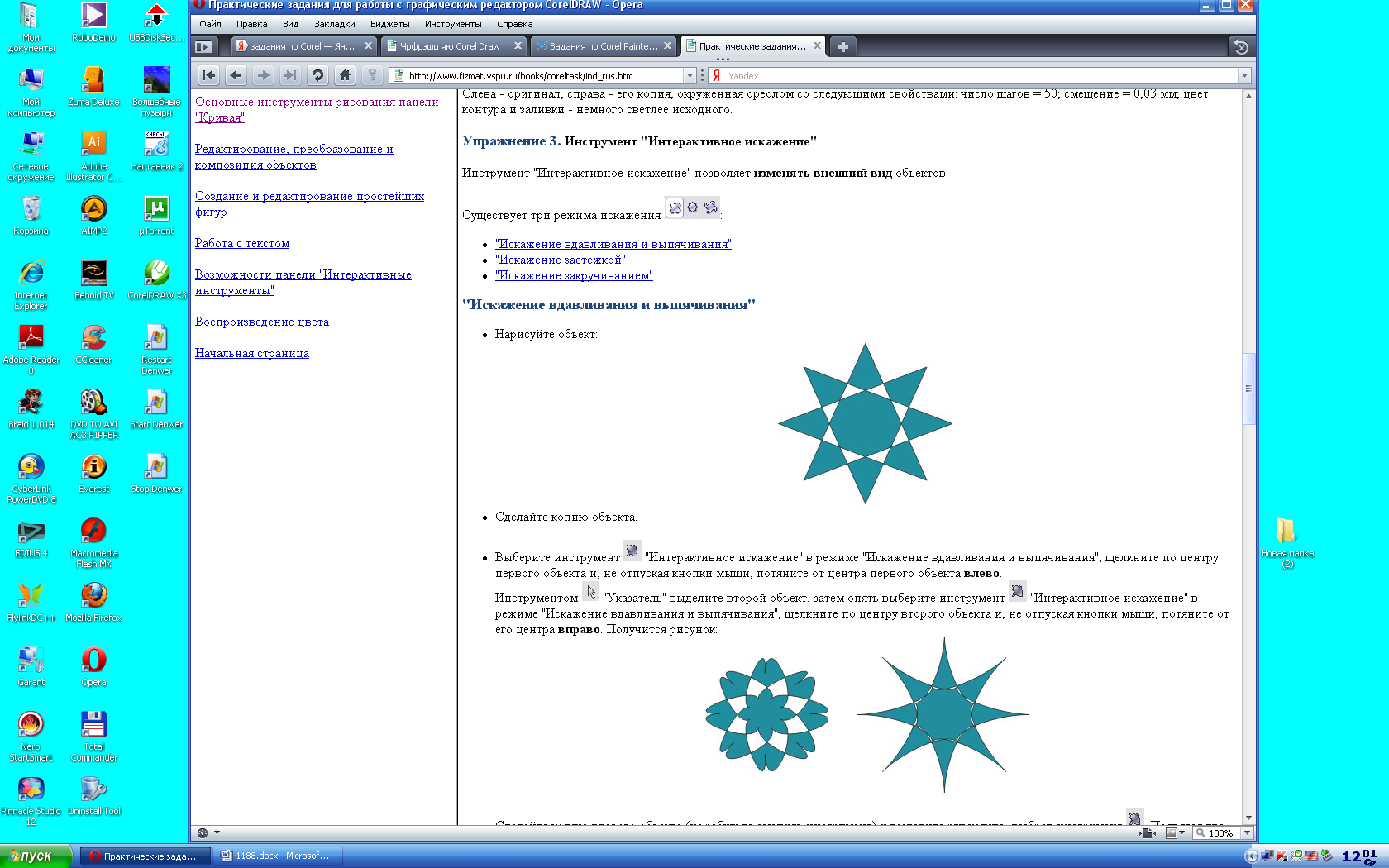This screenshot has height=868, width=1389.
Task: Open CCleaner desktop icon
Action: 93,345
